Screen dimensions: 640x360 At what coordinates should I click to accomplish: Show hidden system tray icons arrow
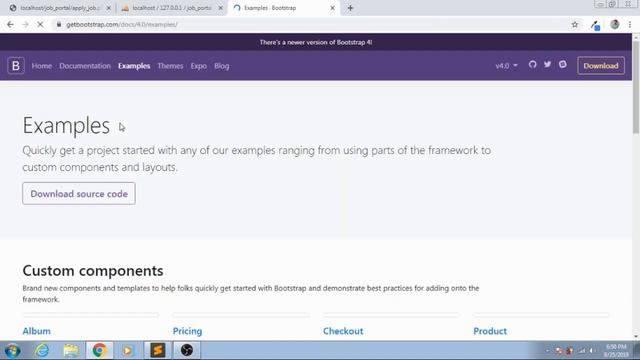[x=547, y=351]
